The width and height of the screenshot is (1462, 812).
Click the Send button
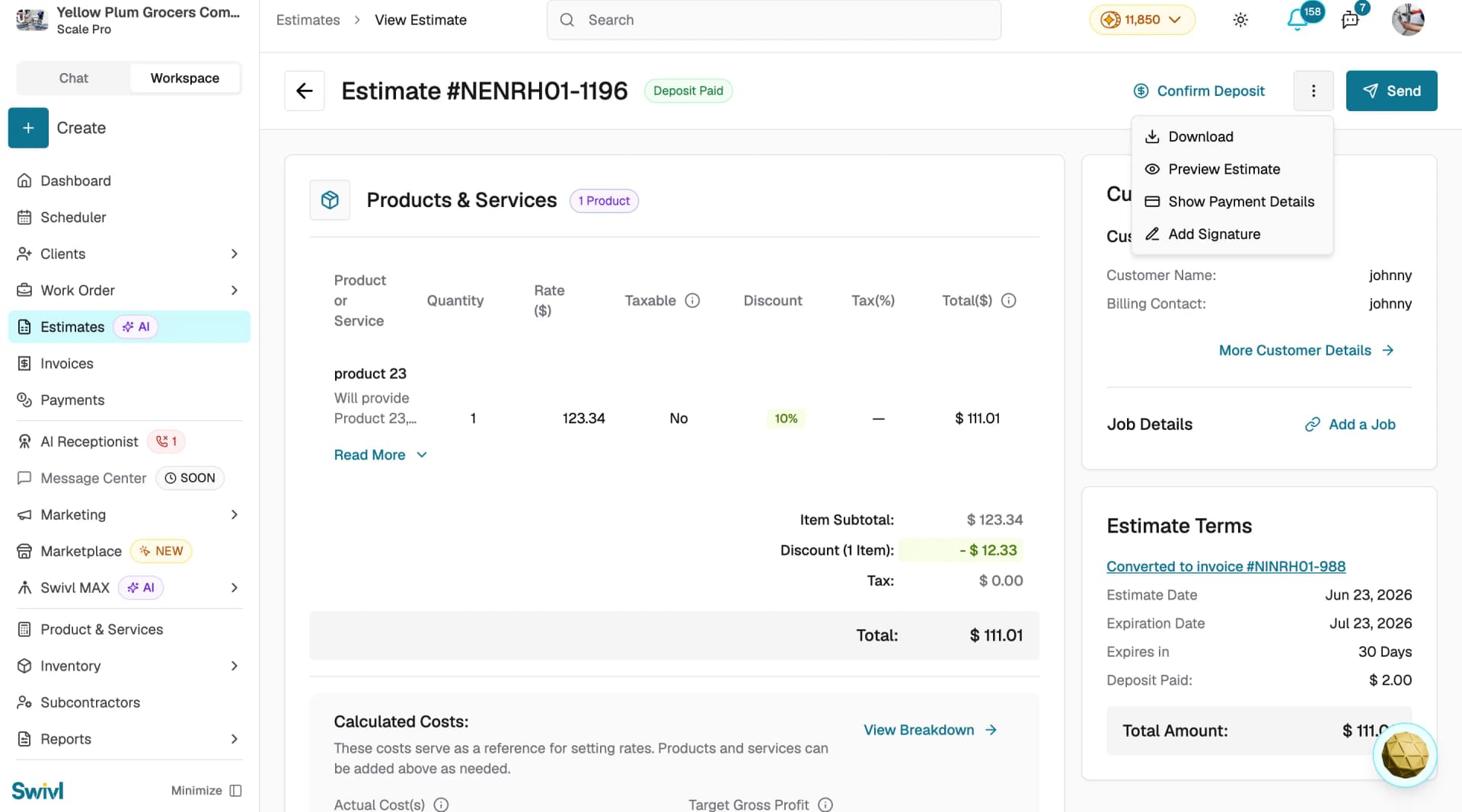1391,91
